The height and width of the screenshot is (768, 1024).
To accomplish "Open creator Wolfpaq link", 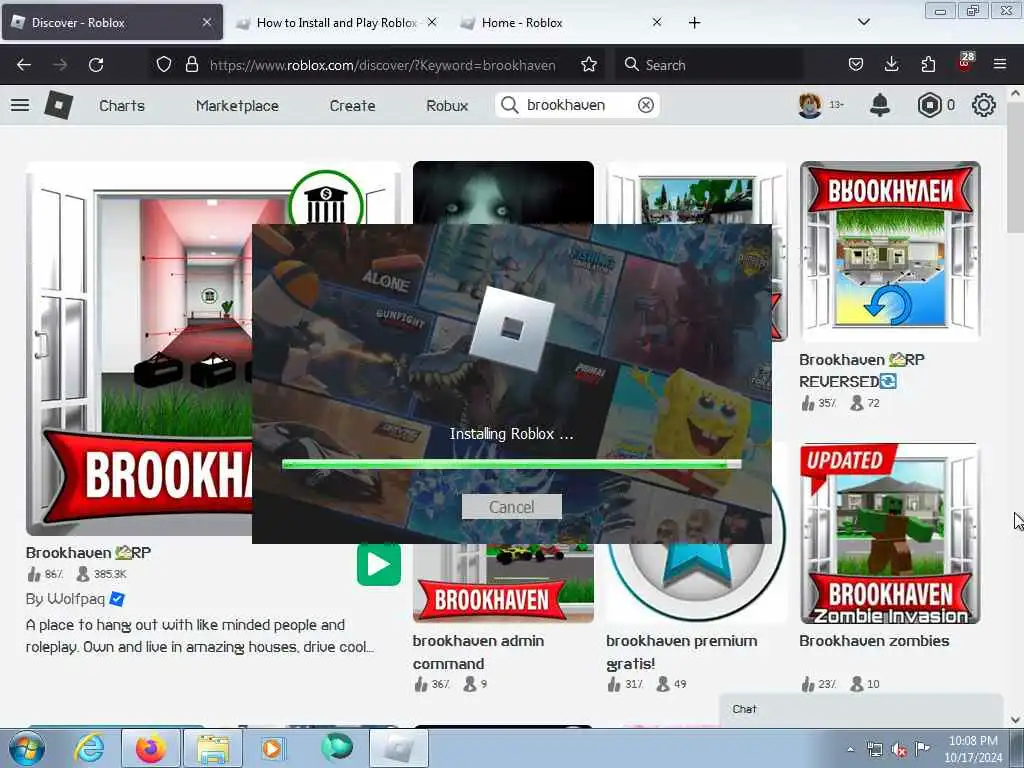I will [75, 599].
